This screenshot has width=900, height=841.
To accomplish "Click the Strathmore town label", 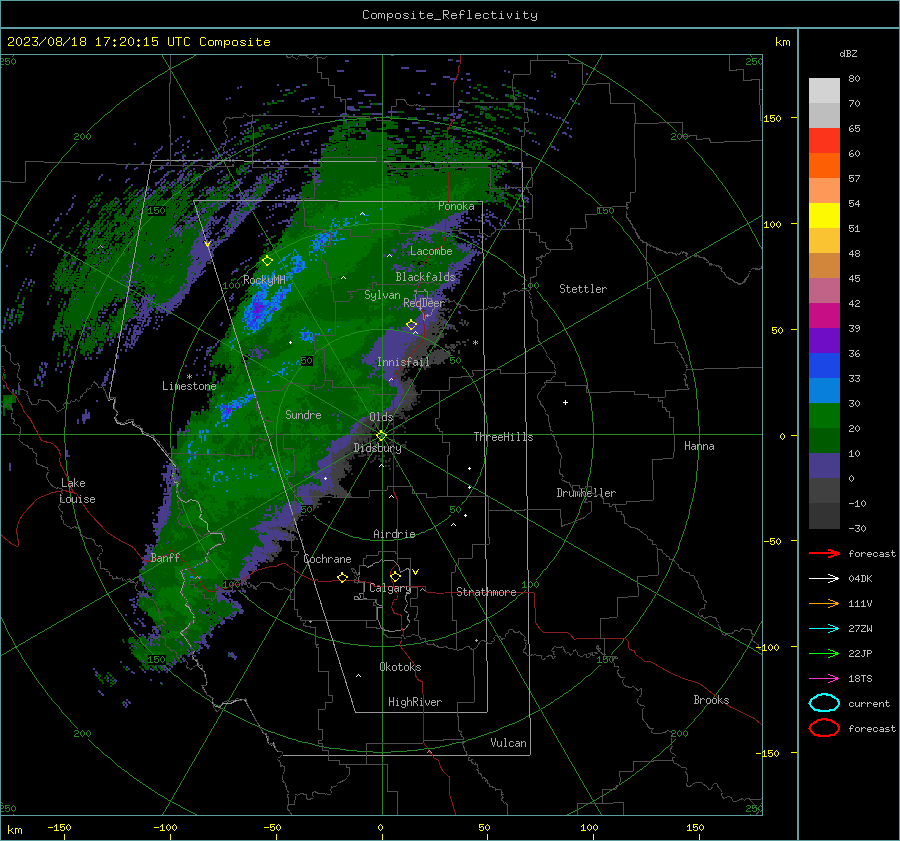I will [486, 592].
